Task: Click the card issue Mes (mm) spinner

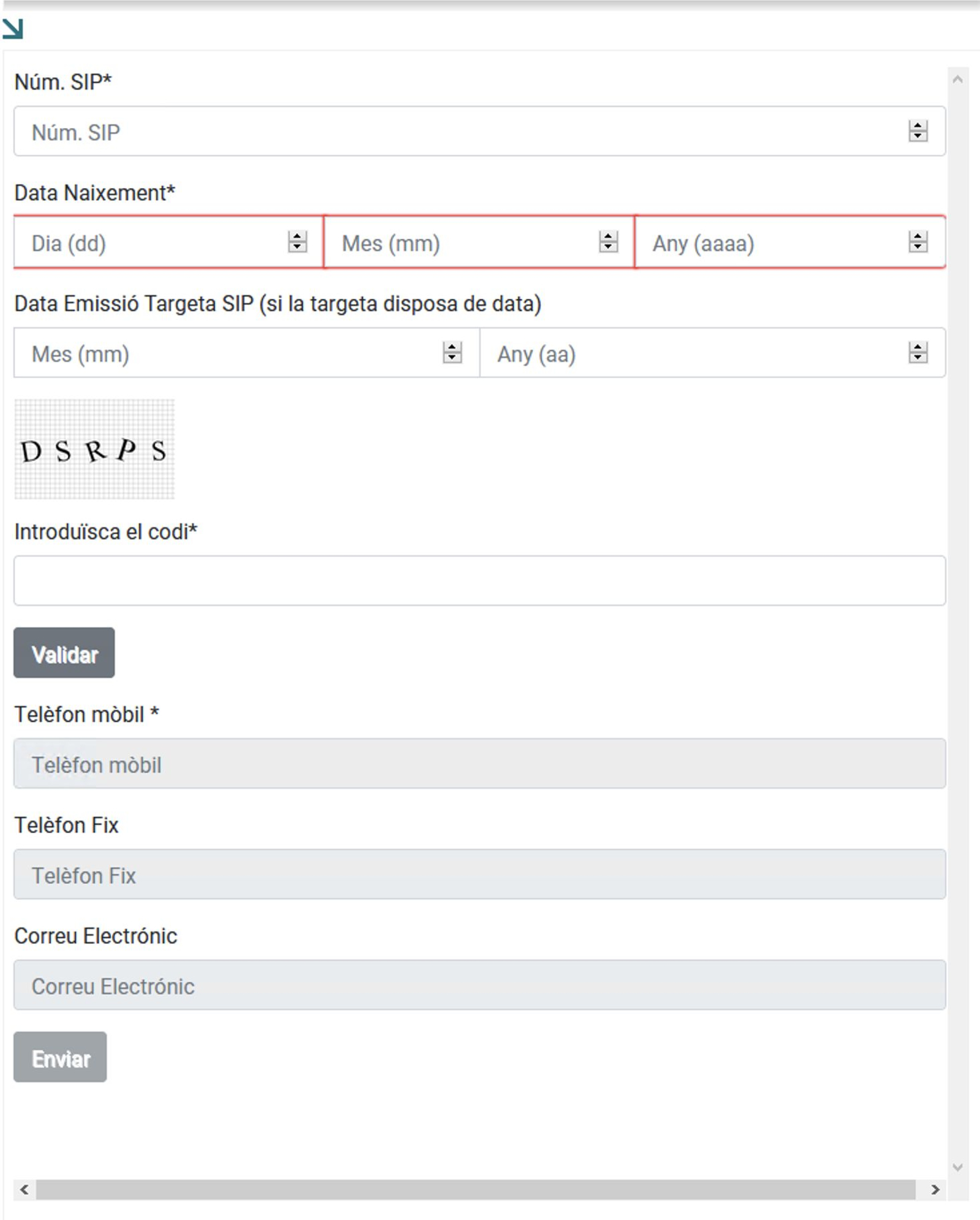Action: tap(452, 353)
